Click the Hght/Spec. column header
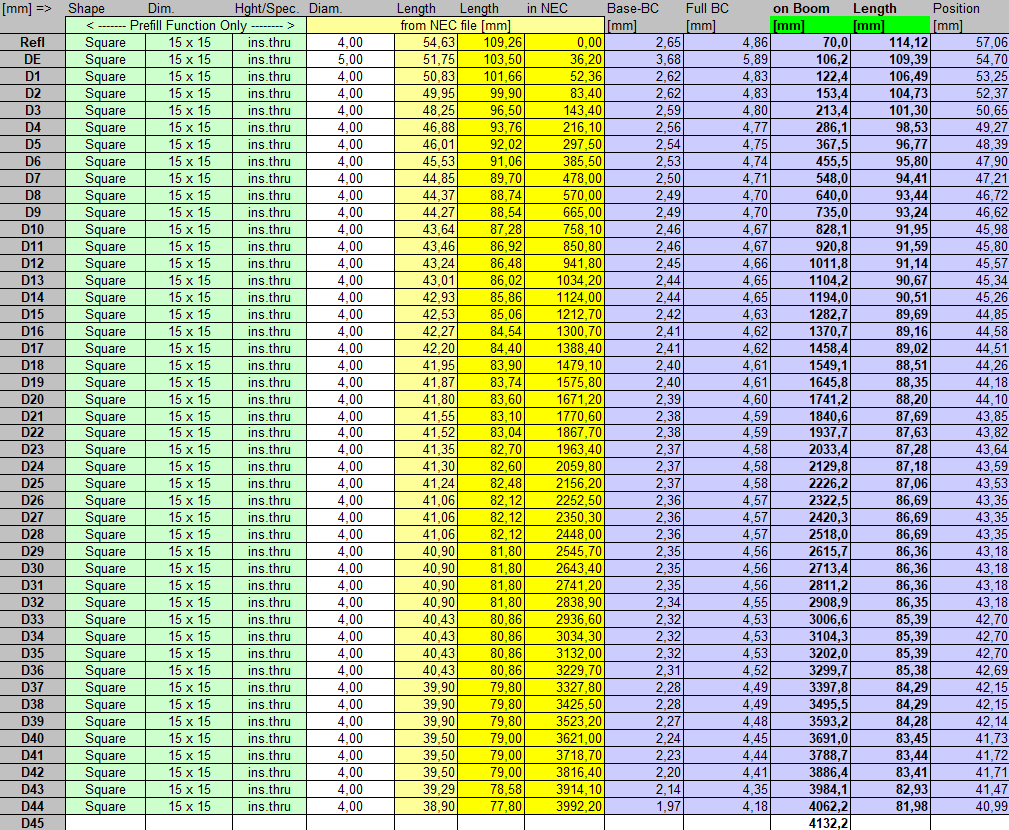Image resolution: width=1009 pixels, height=830 pixels. pyautogui.click(x=266, y=8)
